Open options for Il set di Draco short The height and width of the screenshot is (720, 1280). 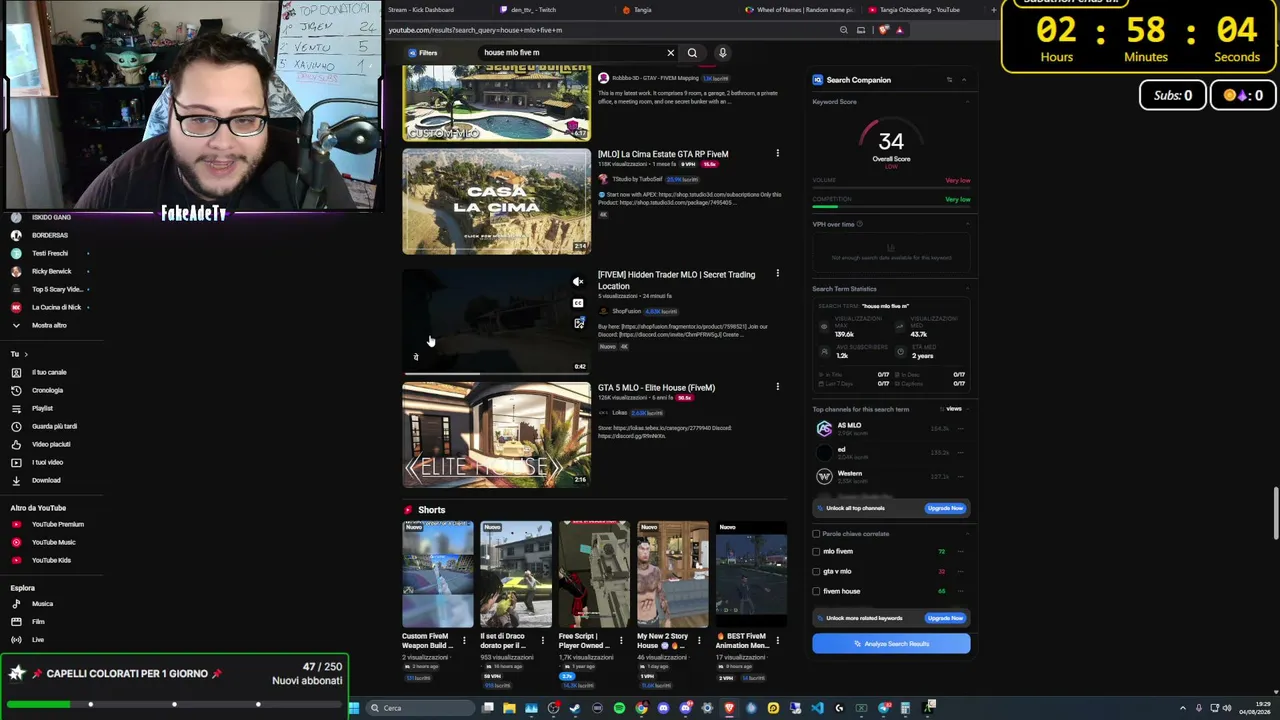point(543,640)
